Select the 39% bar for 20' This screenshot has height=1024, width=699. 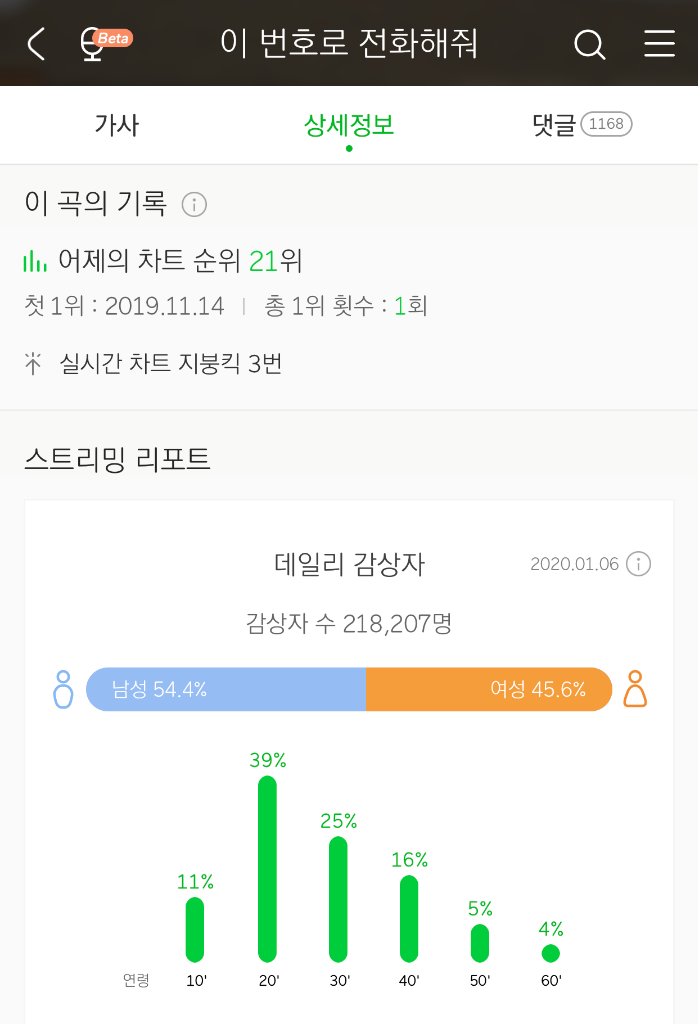[267, 869]
